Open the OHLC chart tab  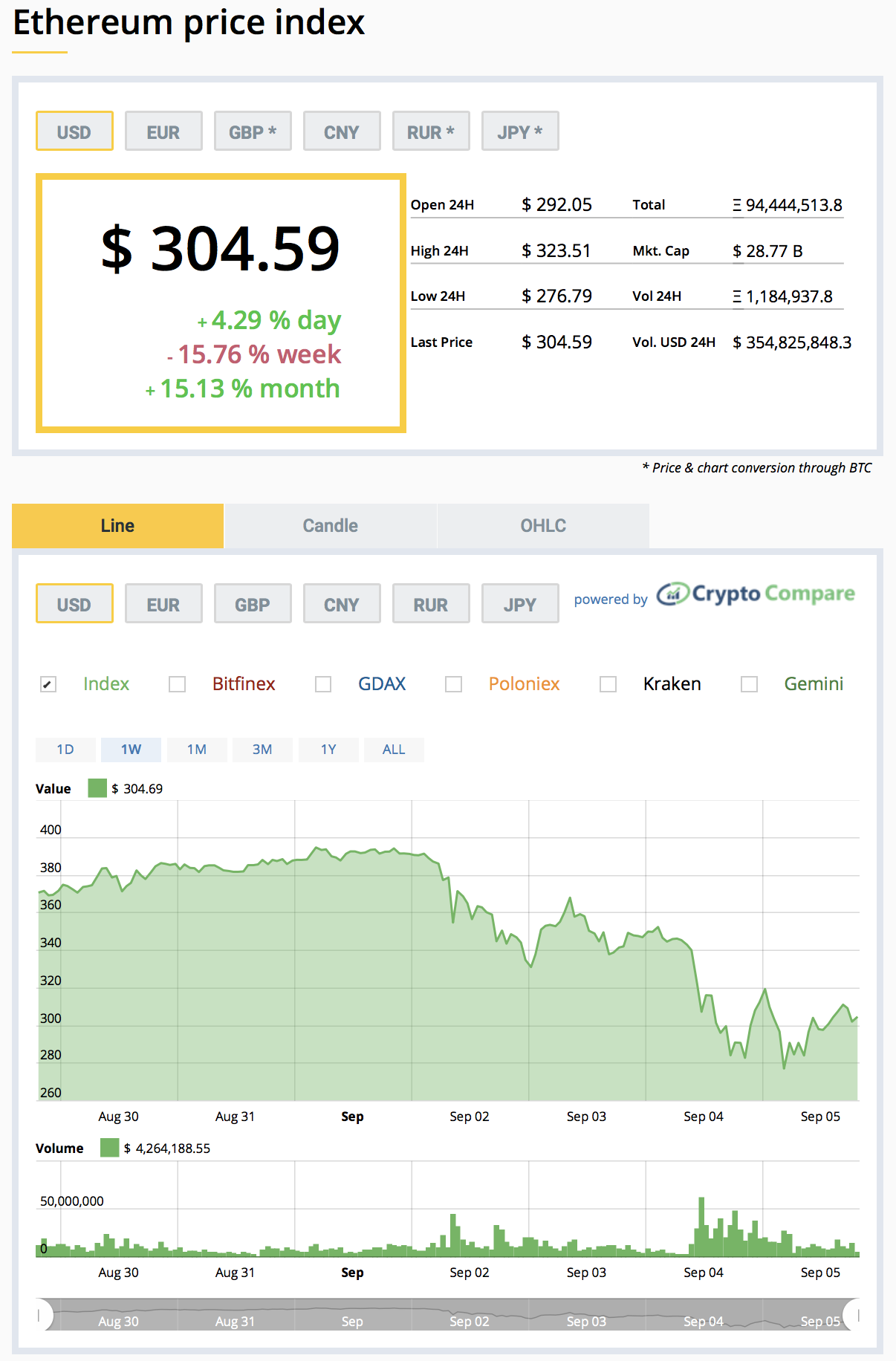[543, 526]
